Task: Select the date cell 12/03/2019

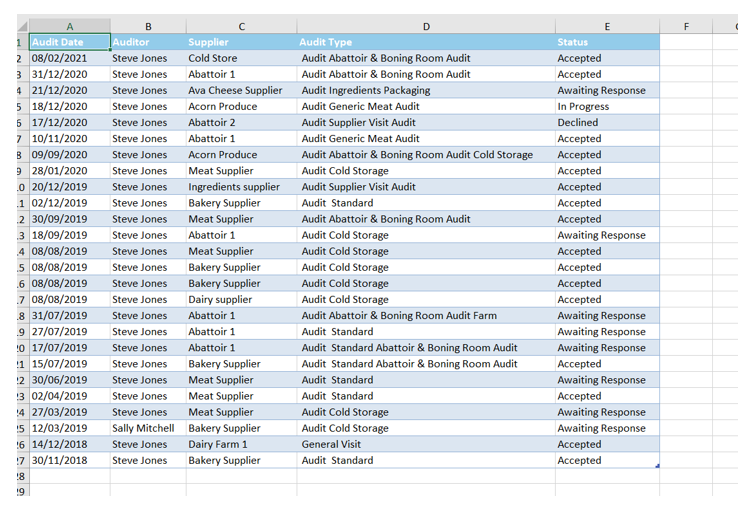Action: pyautogui.click(x=70, y=428)
